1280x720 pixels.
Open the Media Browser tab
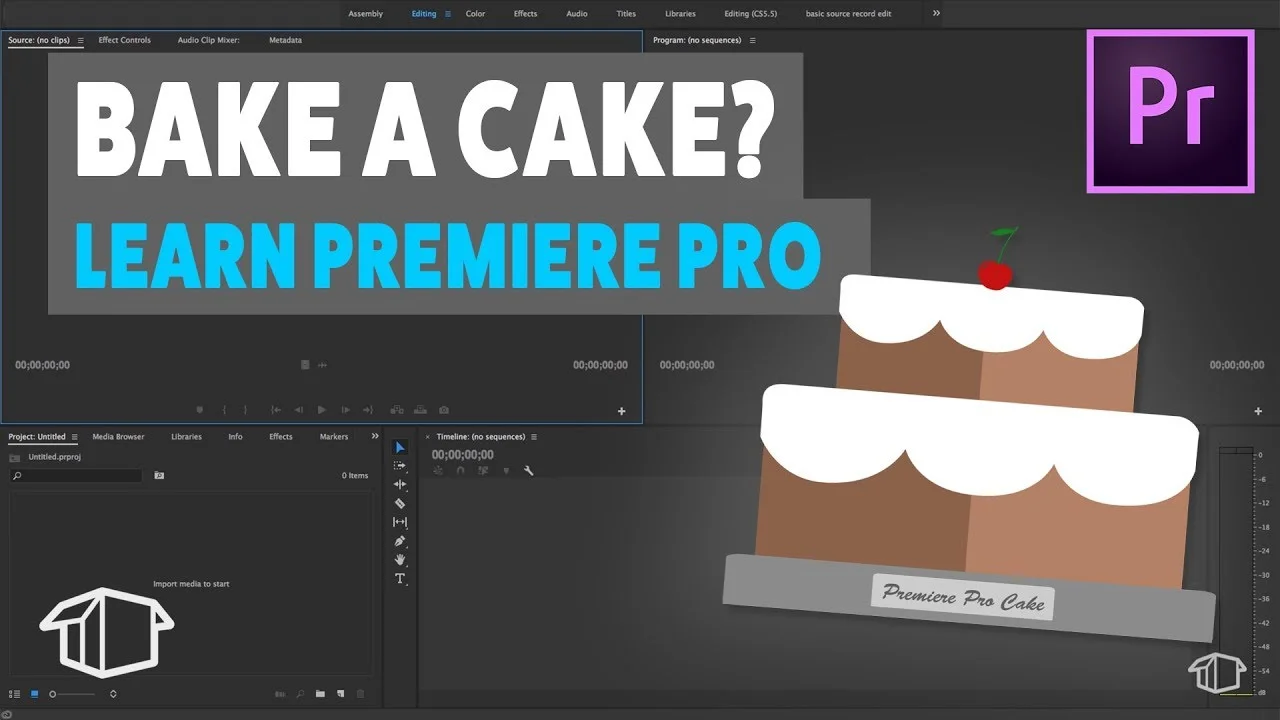coord(118,437)
